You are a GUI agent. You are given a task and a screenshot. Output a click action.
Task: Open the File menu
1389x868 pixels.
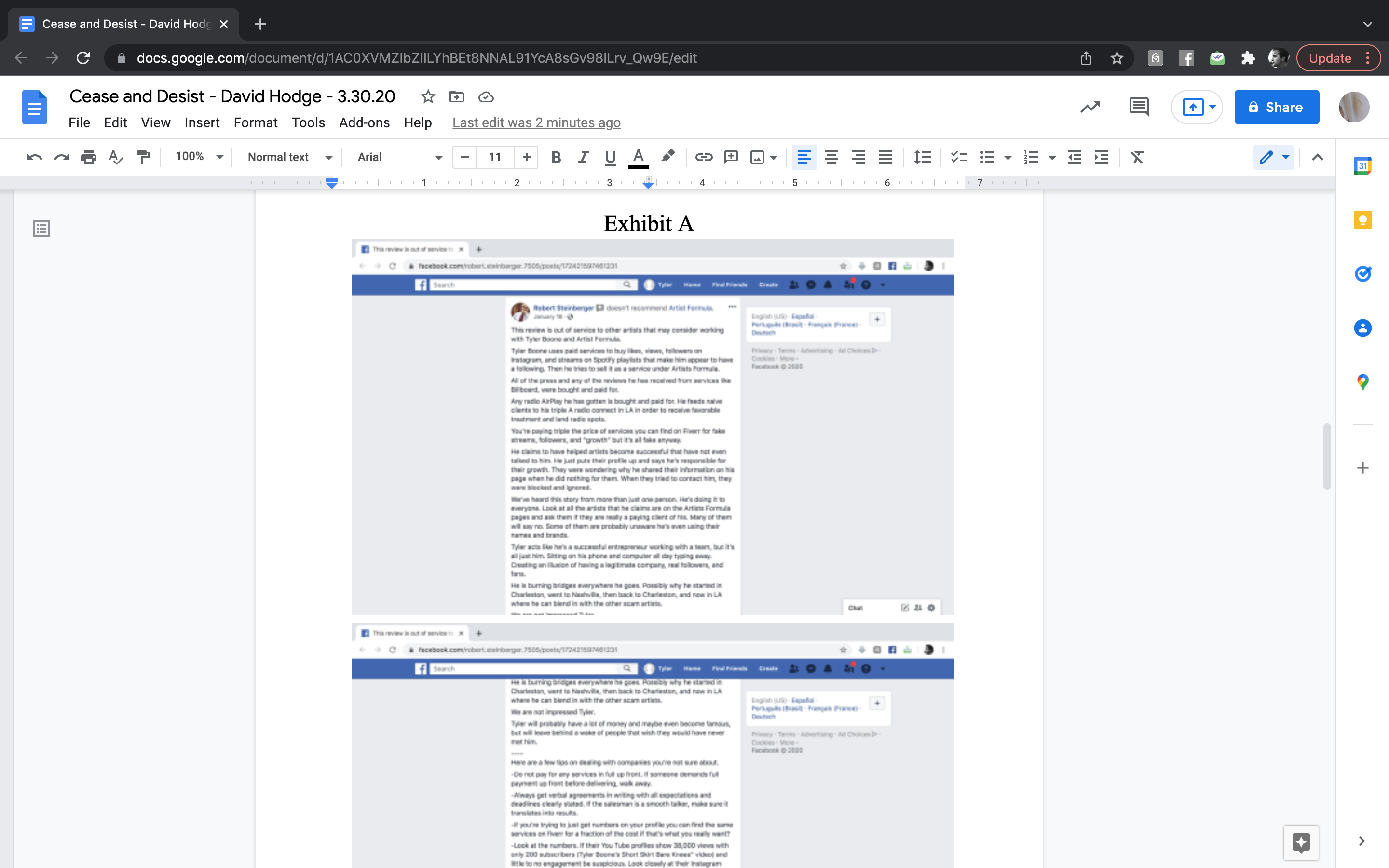(79, 123)
